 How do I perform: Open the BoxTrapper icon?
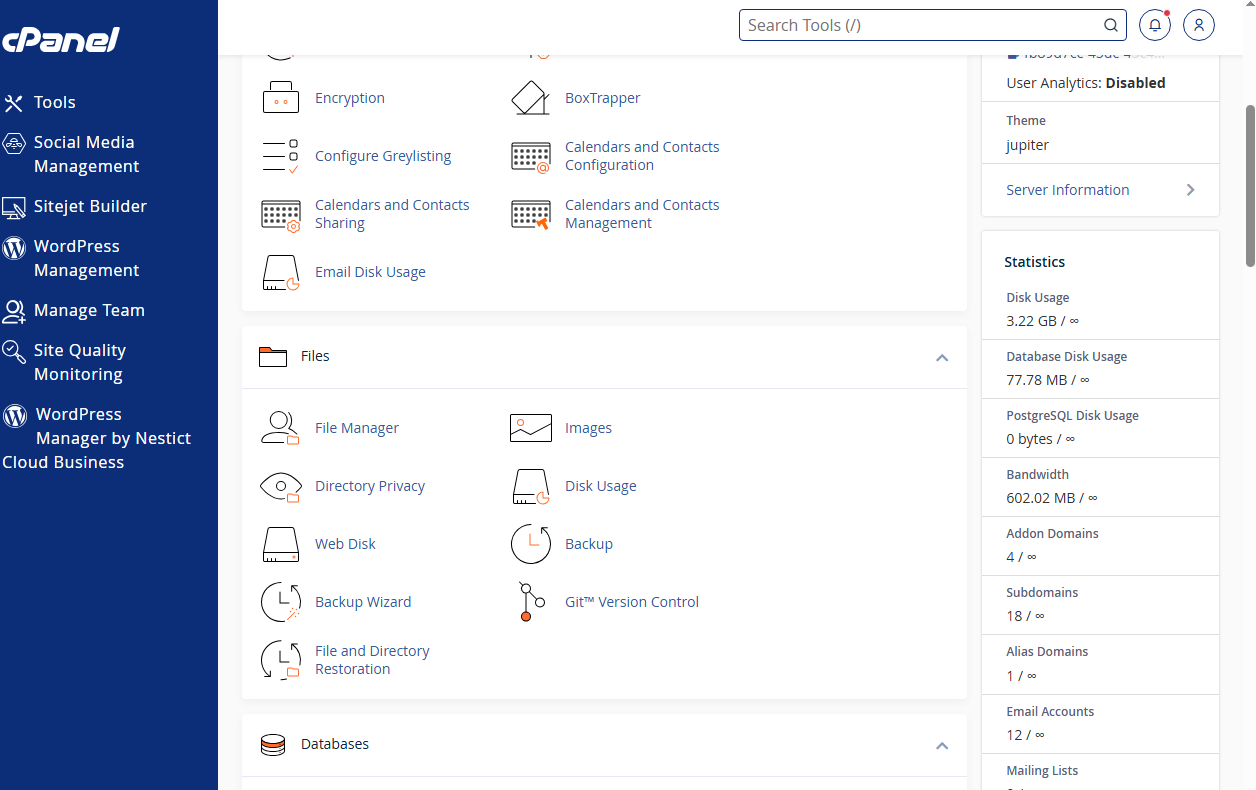(530, 98)
